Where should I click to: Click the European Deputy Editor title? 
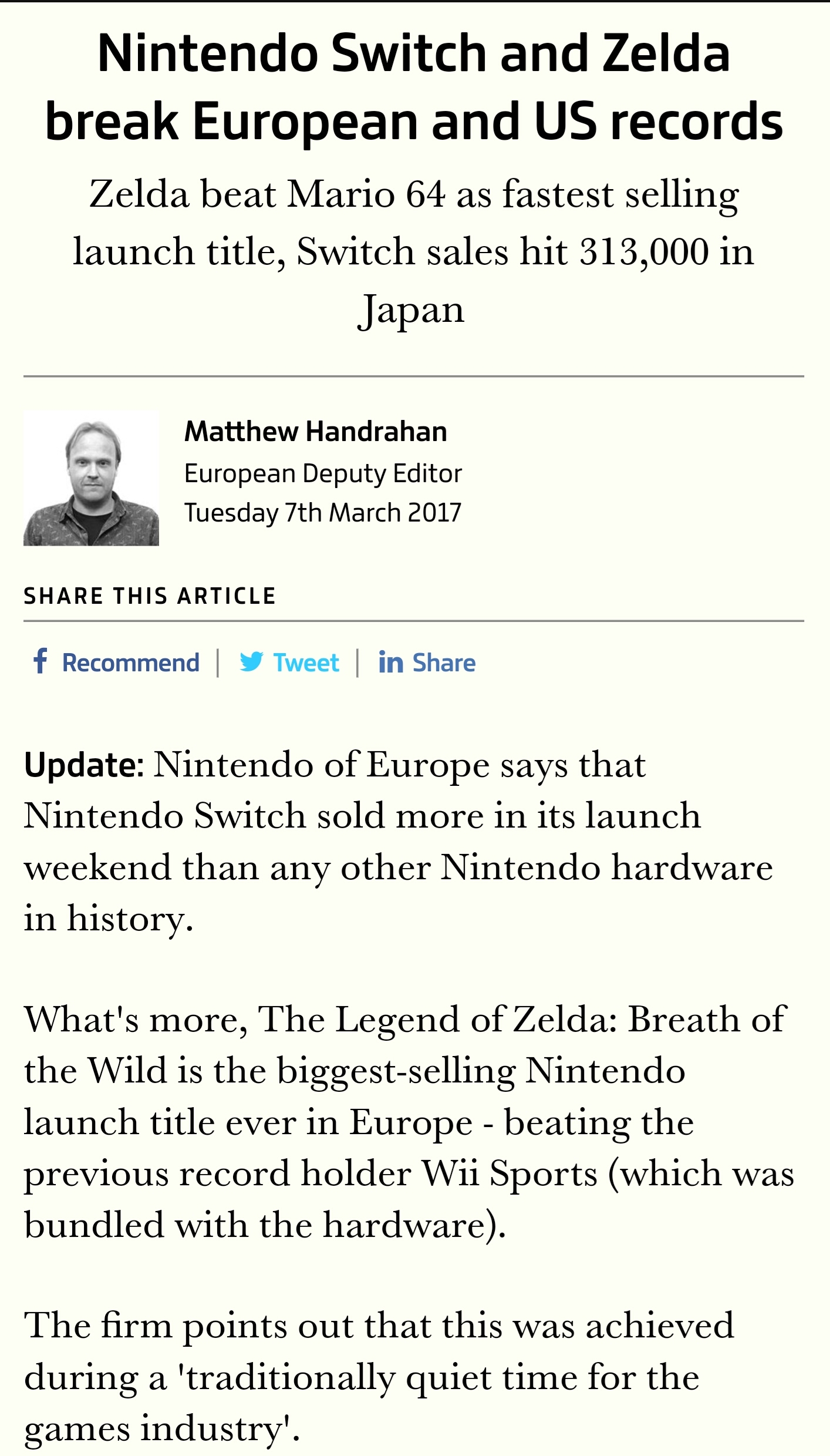coord(323,473)
